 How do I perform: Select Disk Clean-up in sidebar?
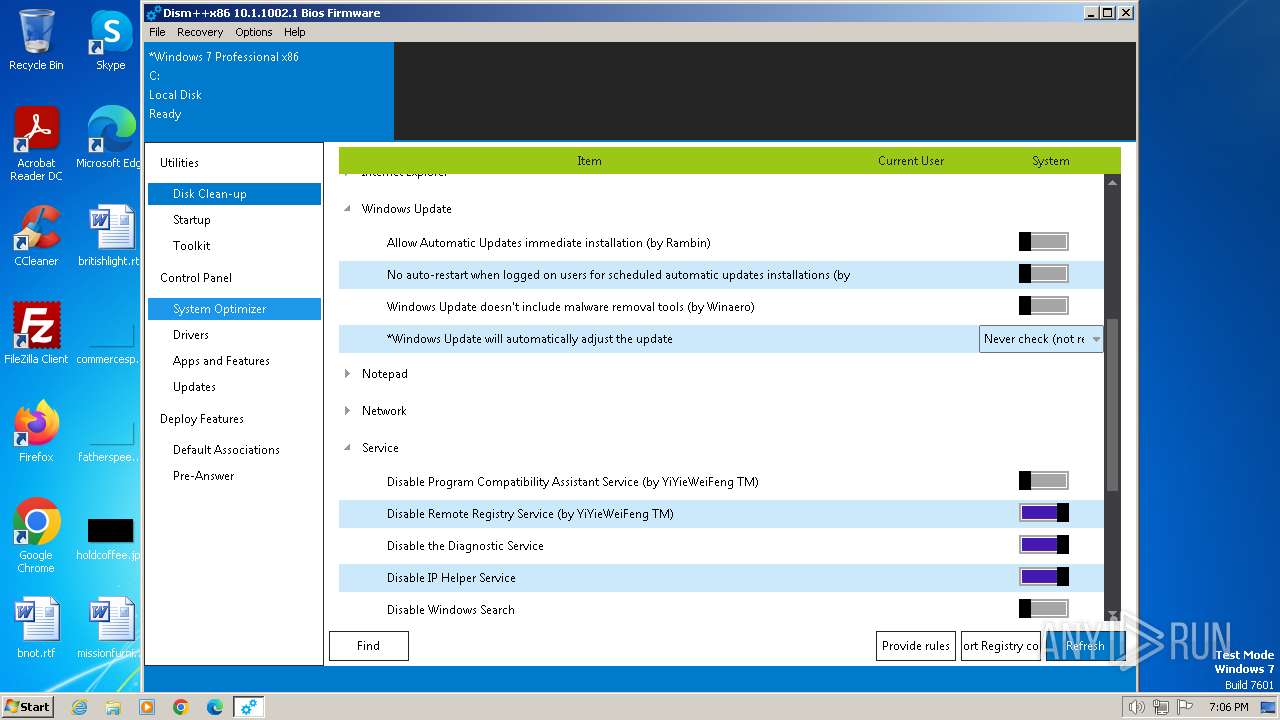234,194
